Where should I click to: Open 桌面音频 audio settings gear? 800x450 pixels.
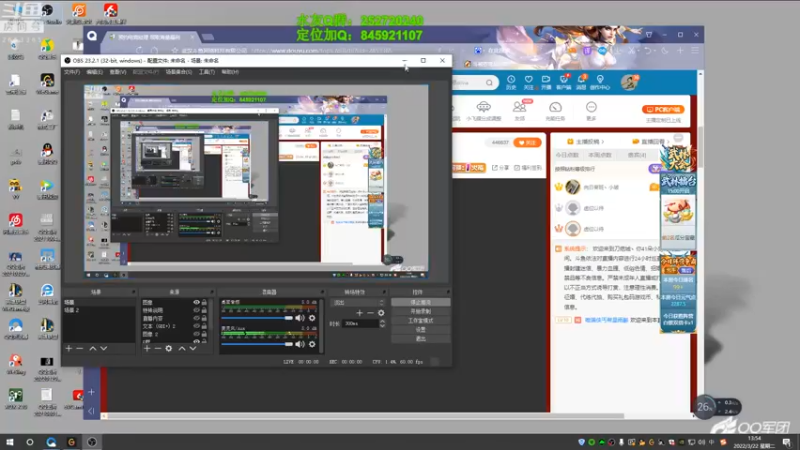click(312, 318)
